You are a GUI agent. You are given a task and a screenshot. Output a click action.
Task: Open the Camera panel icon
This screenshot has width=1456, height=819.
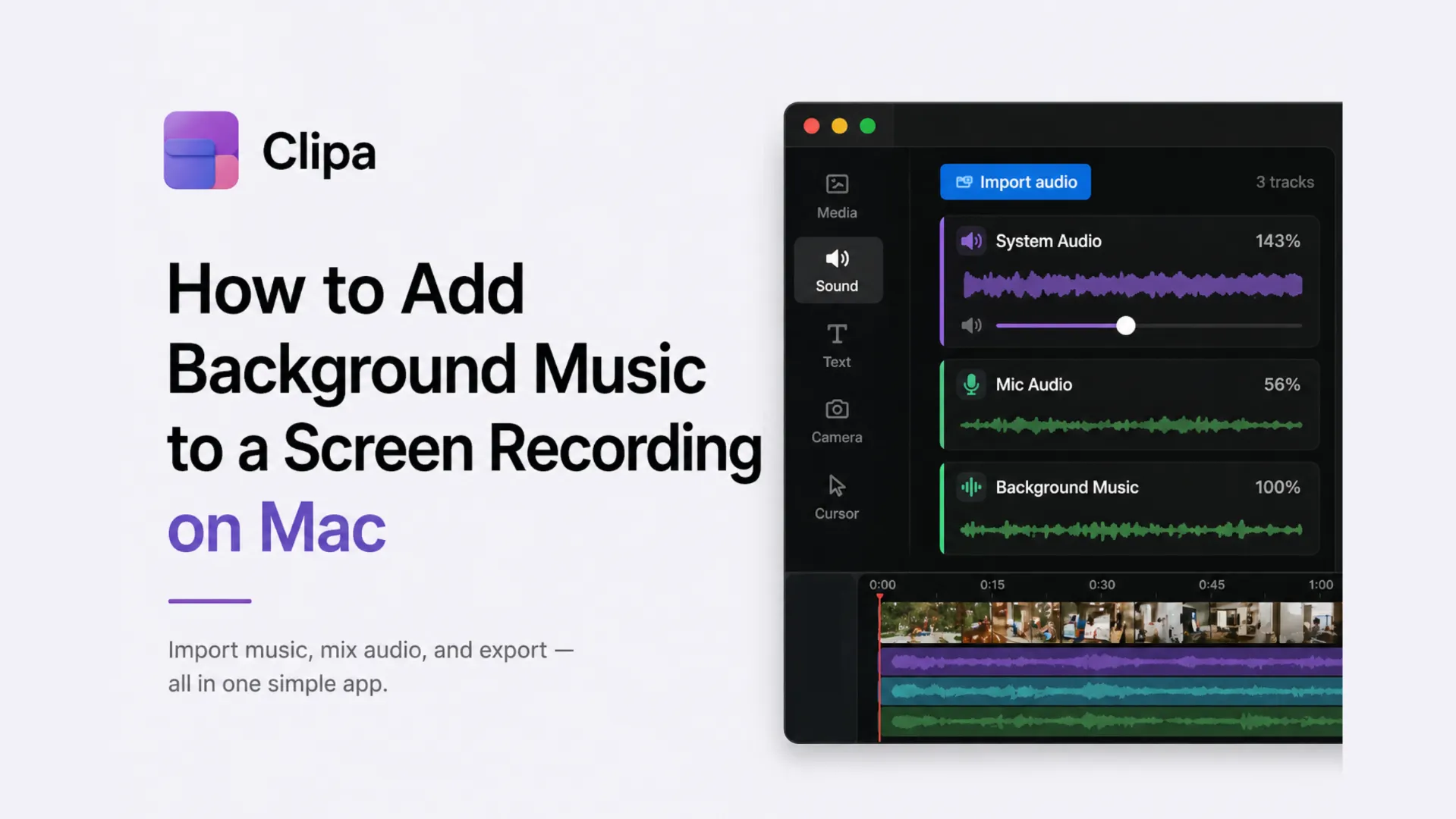pos(837,409)
